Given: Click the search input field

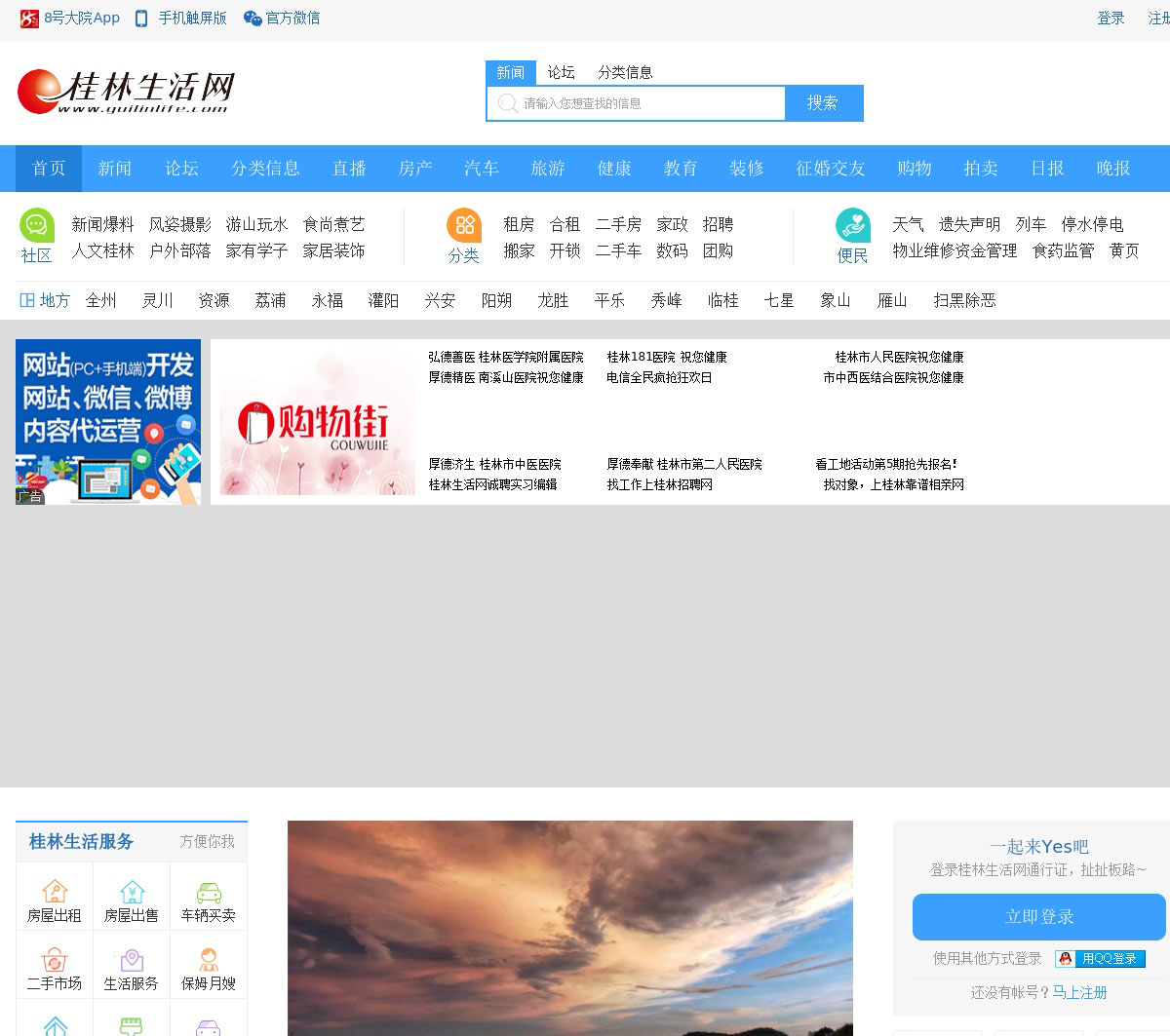Looking at the screenshot, I should (x=636, y=103).
